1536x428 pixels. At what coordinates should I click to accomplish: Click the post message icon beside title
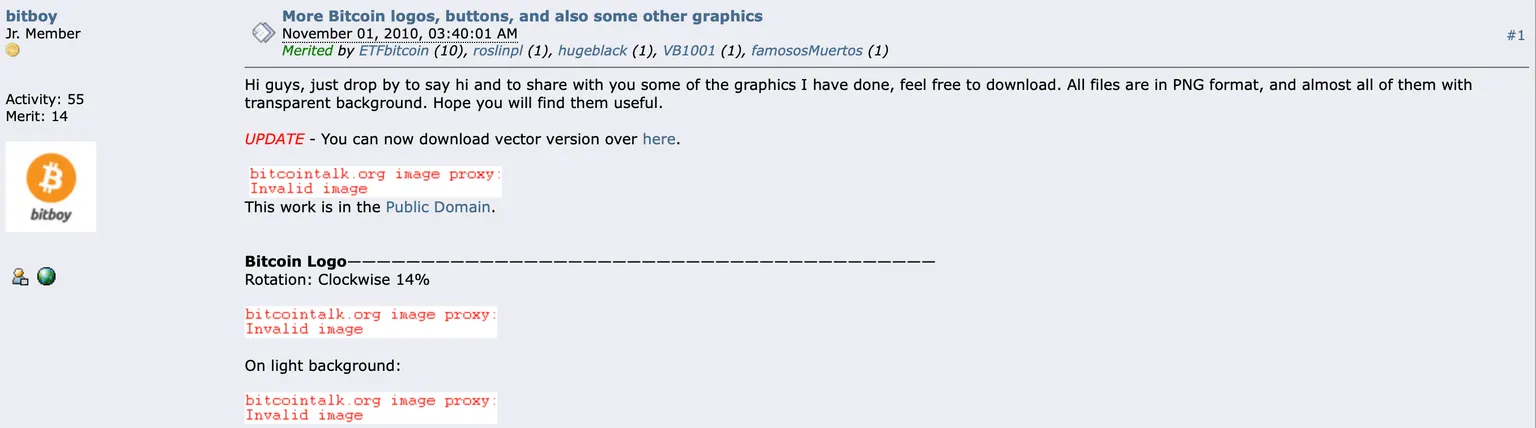pyautogui.click(x=262, y=33)
